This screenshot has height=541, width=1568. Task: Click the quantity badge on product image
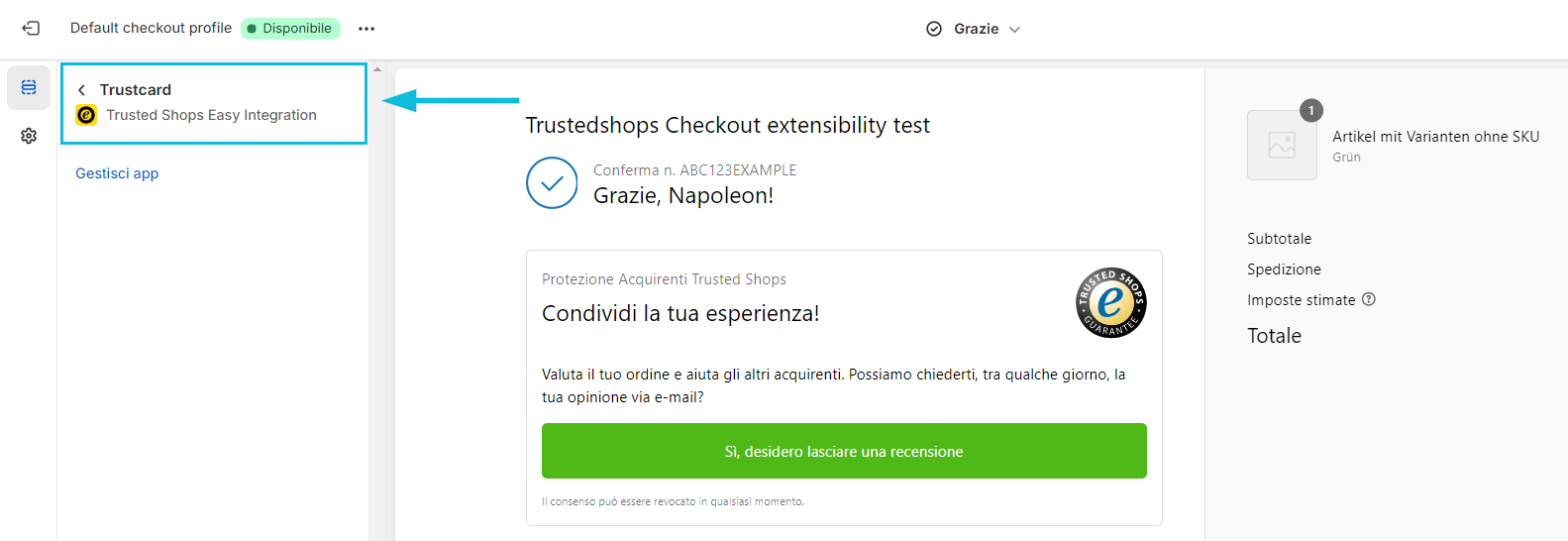coord(1311,110)
